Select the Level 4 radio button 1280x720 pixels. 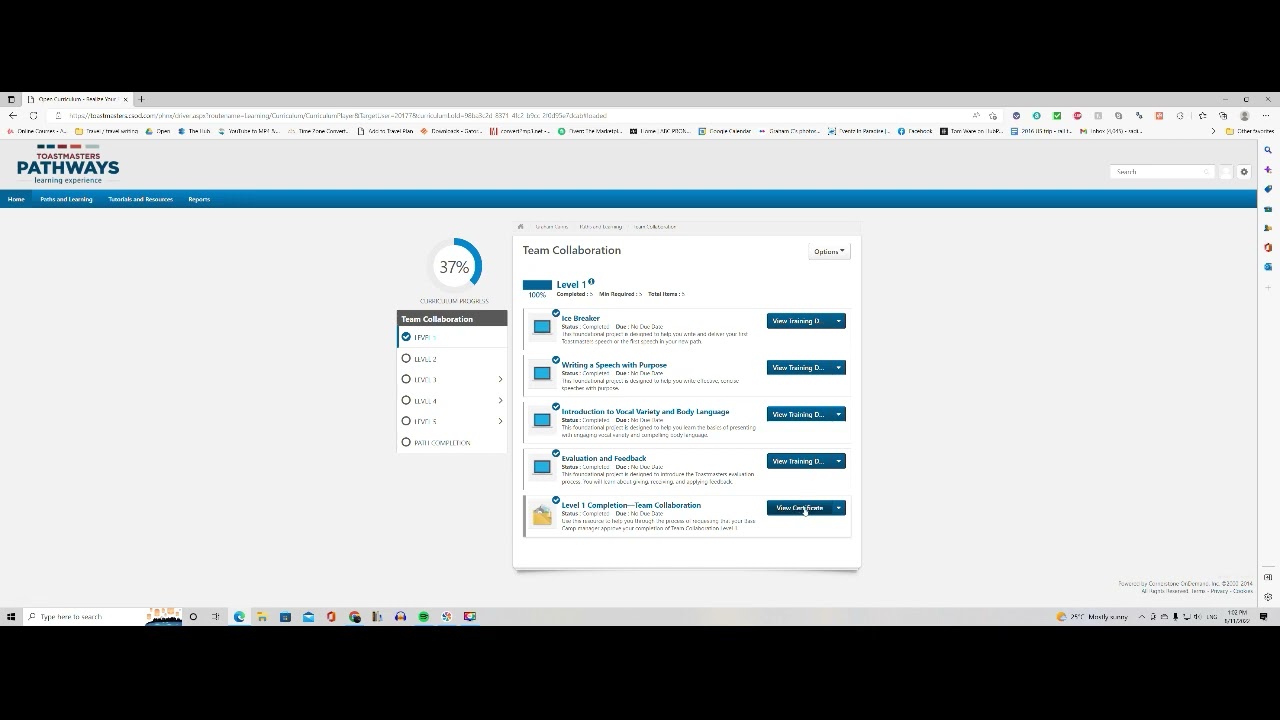click(406, 400)
